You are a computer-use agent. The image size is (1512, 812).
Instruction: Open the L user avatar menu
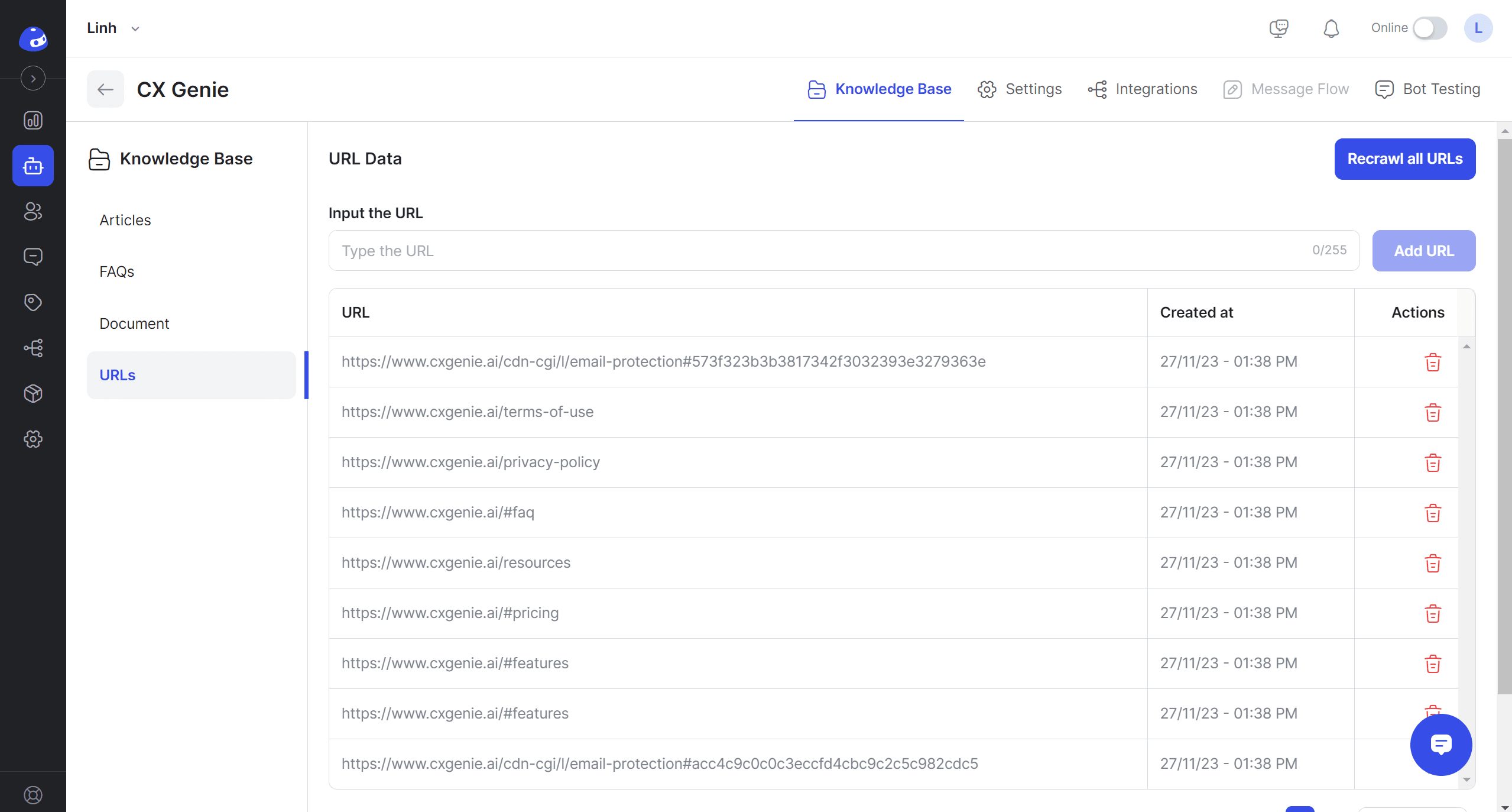[x=1478, y=28]
